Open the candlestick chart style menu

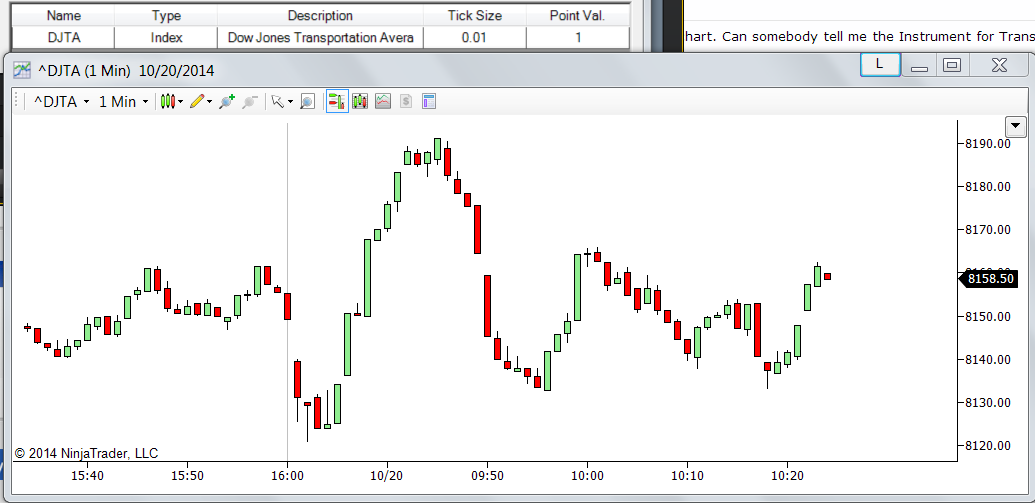click(x=172, y=102)
